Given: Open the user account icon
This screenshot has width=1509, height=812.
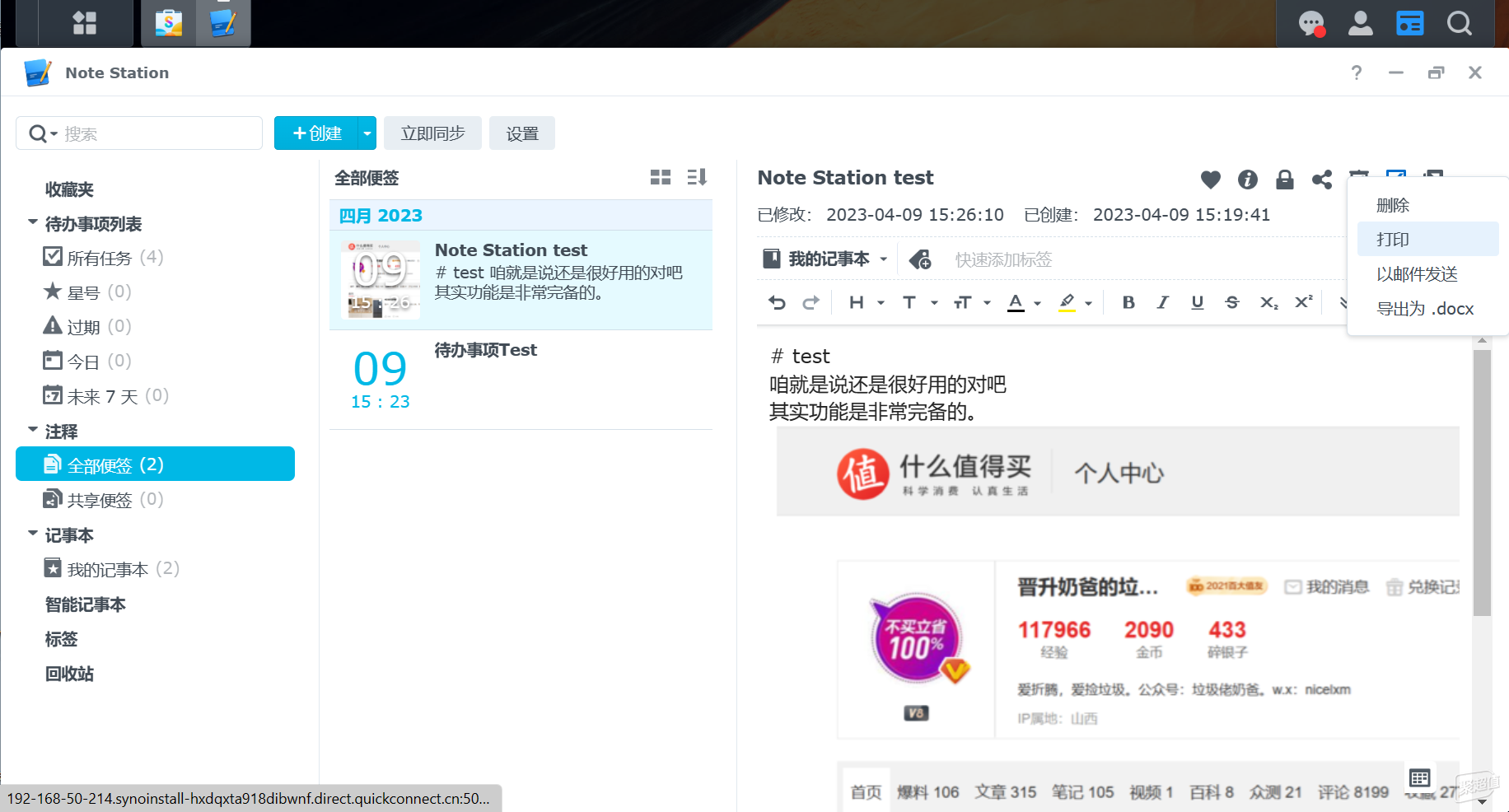Looking at the screenshot, I should (1360, 23).
